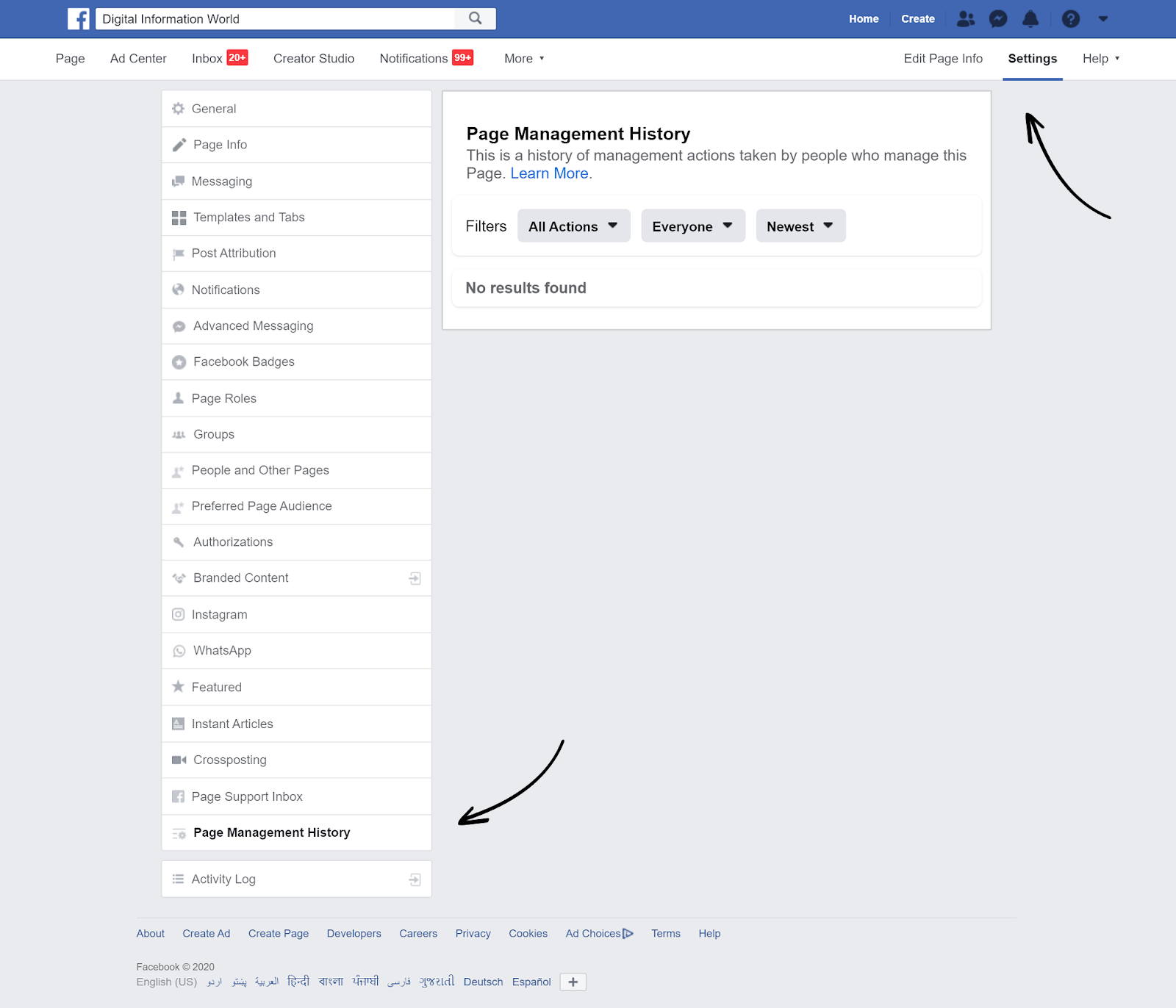Open the Terms link in footer
This screenshot has width=1176, height=1008.
point(664,933)
